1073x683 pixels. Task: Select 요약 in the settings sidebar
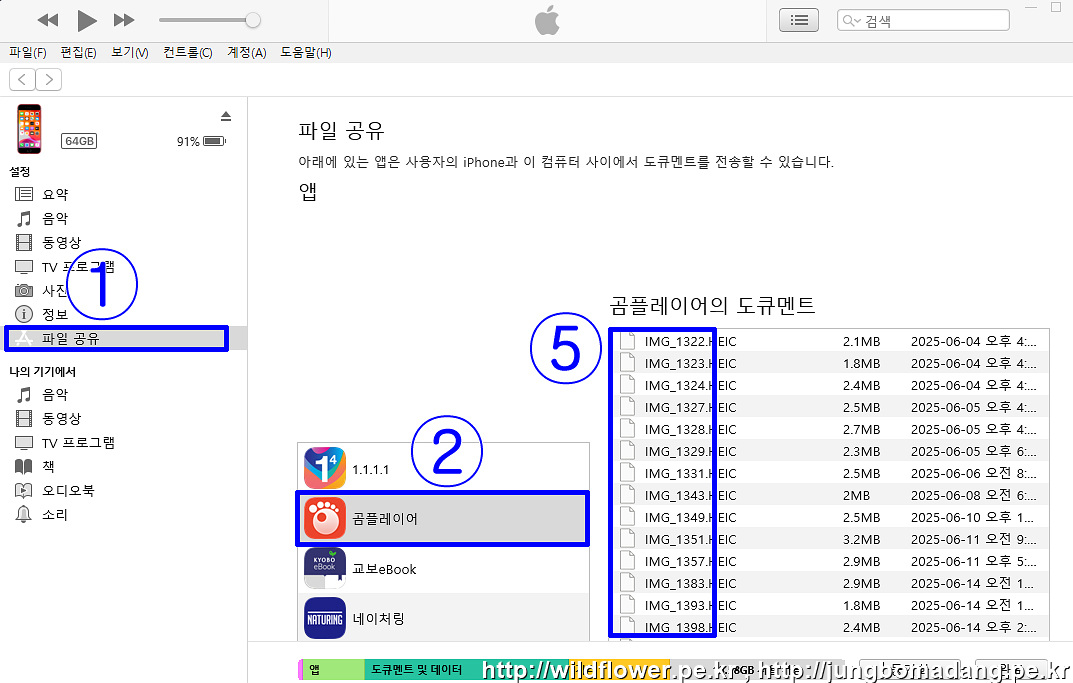pos(55,194)
